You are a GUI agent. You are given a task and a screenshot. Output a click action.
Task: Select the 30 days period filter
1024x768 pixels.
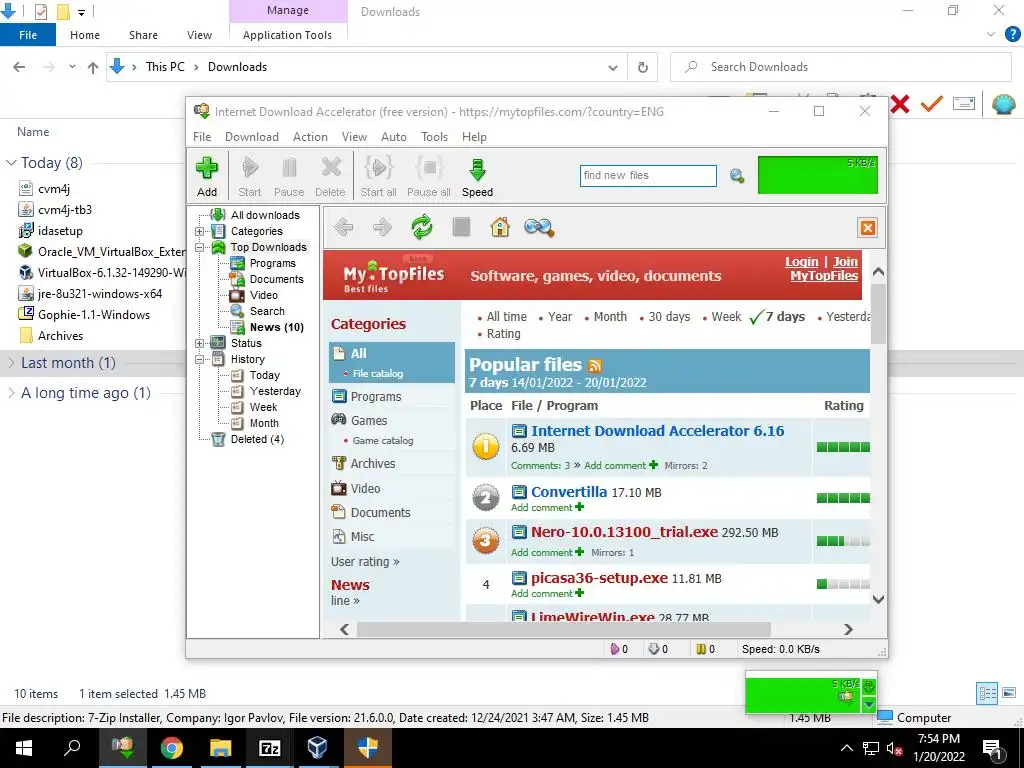[x=669, y=317]
